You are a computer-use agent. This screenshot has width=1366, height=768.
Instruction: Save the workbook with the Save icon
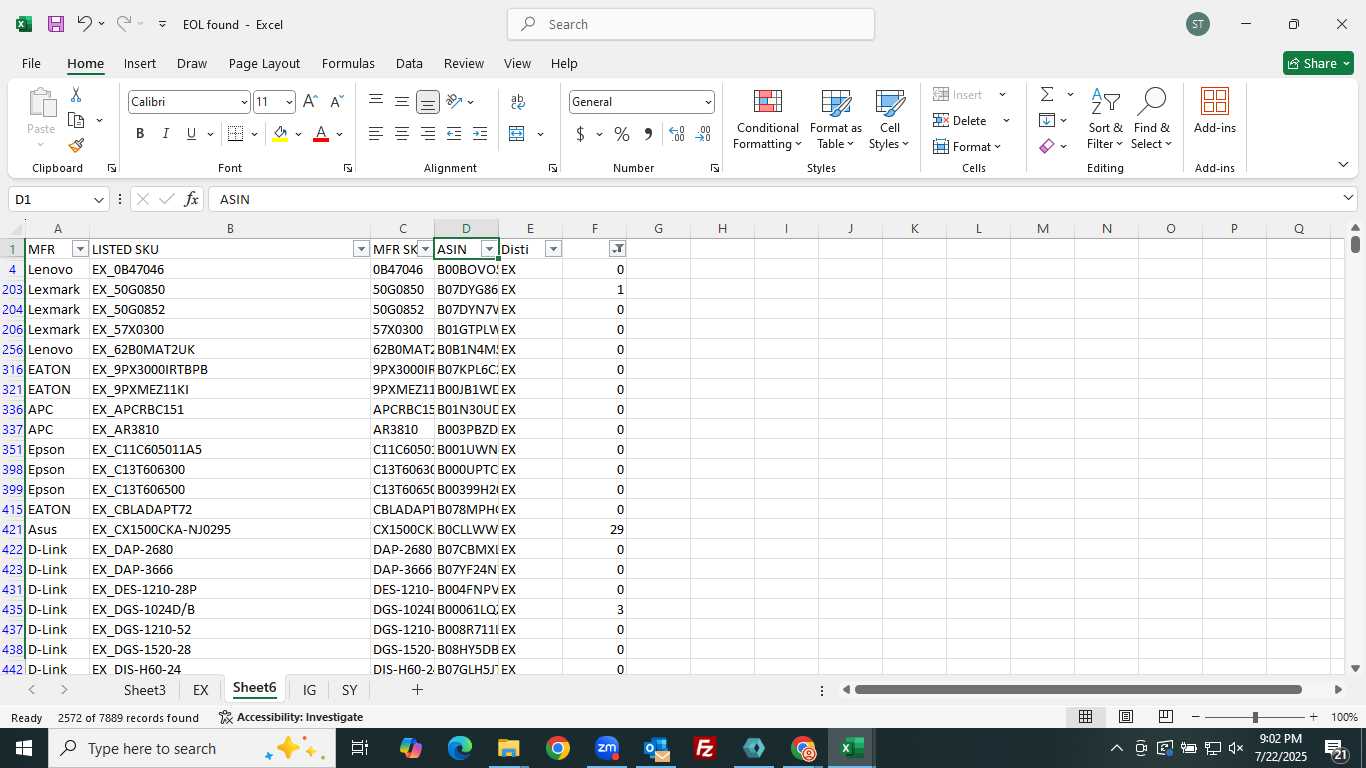pos(56,24)
